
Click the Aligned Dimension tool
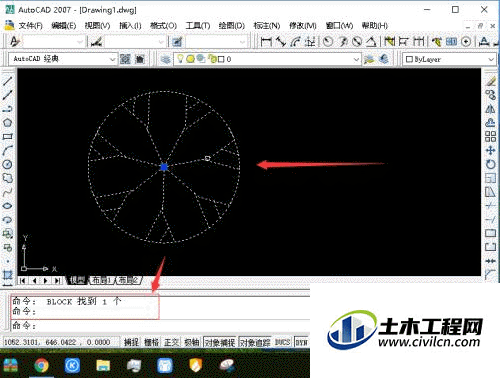click(x=281, y=42)
